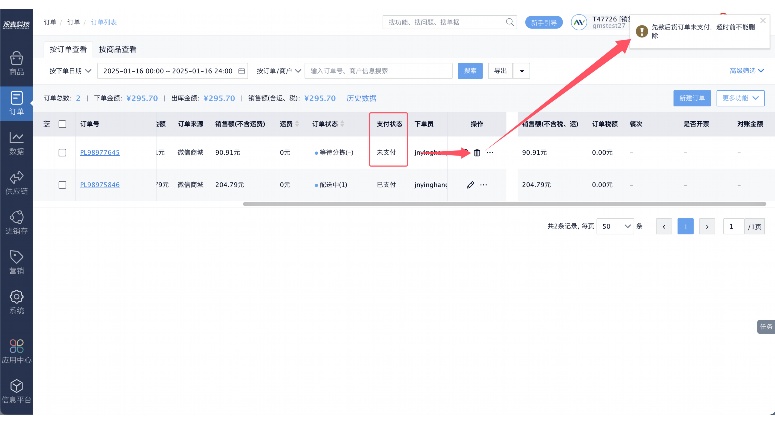775x424 pixels.
Task: Click the blue search button
Action: click(x=470, y=71)
